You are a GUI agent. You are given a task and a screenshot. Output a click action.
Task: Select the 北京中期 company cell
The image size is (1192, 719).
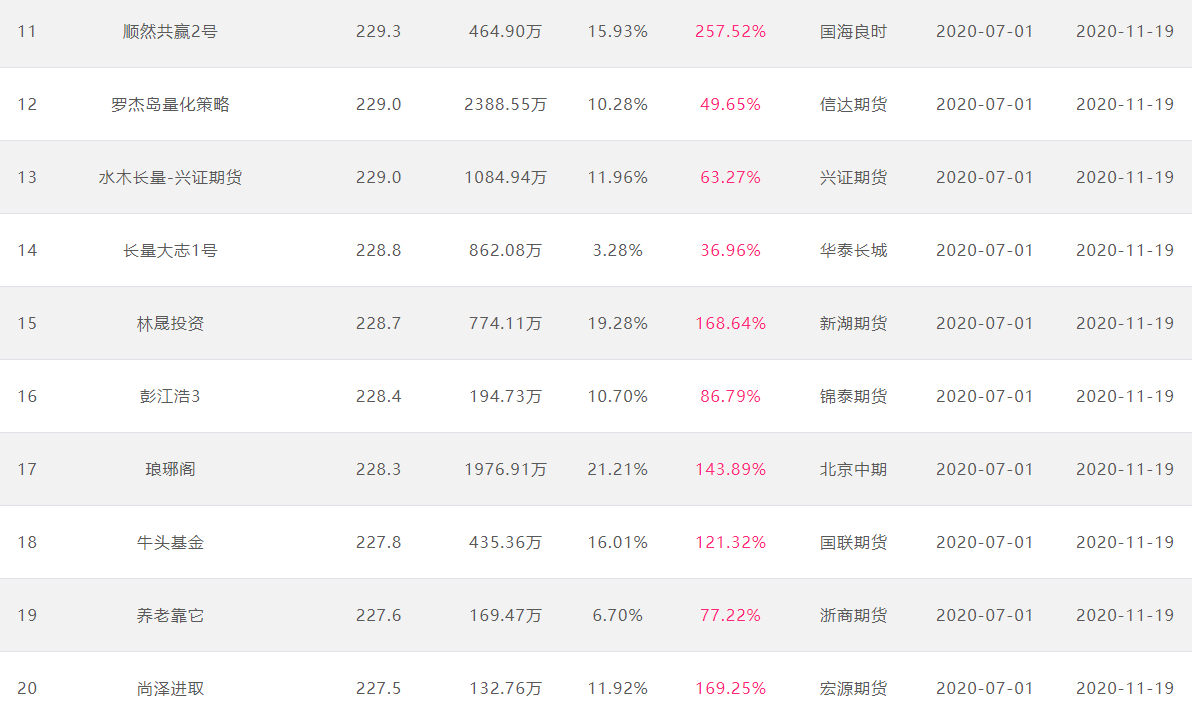tap(853, 470)
